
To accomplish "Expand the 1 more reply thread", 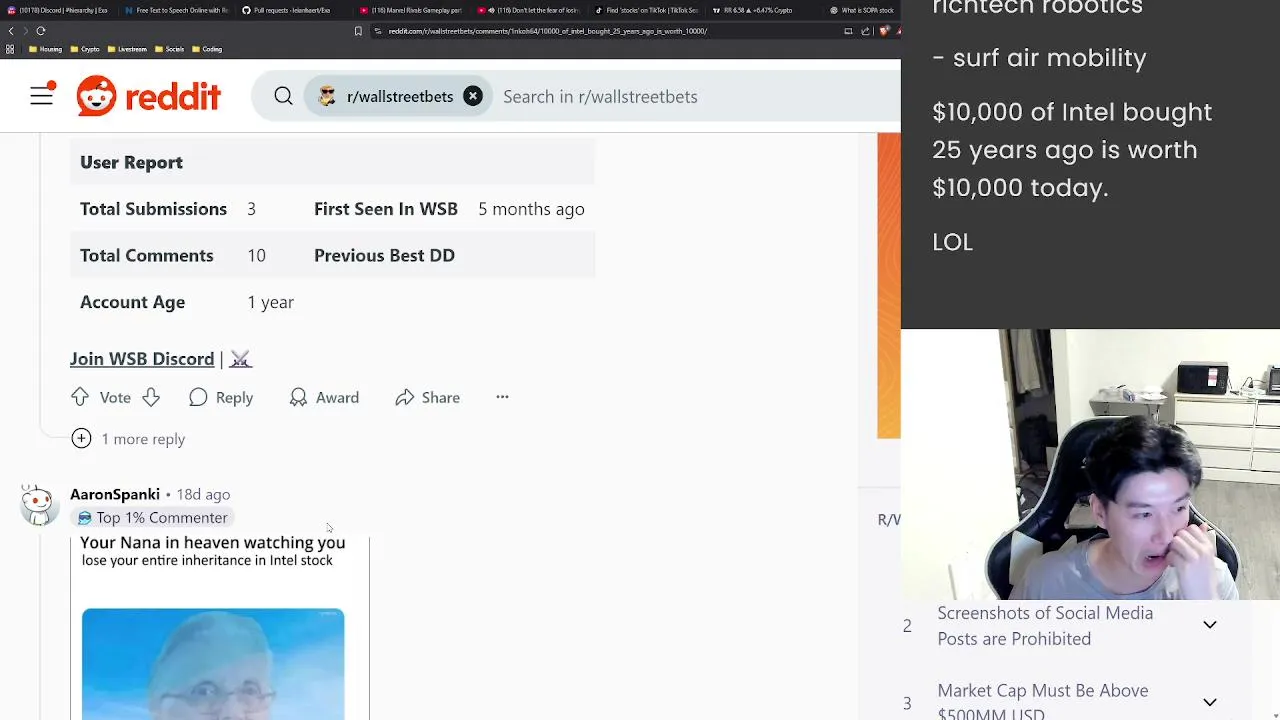I will (x=128, y=439).
